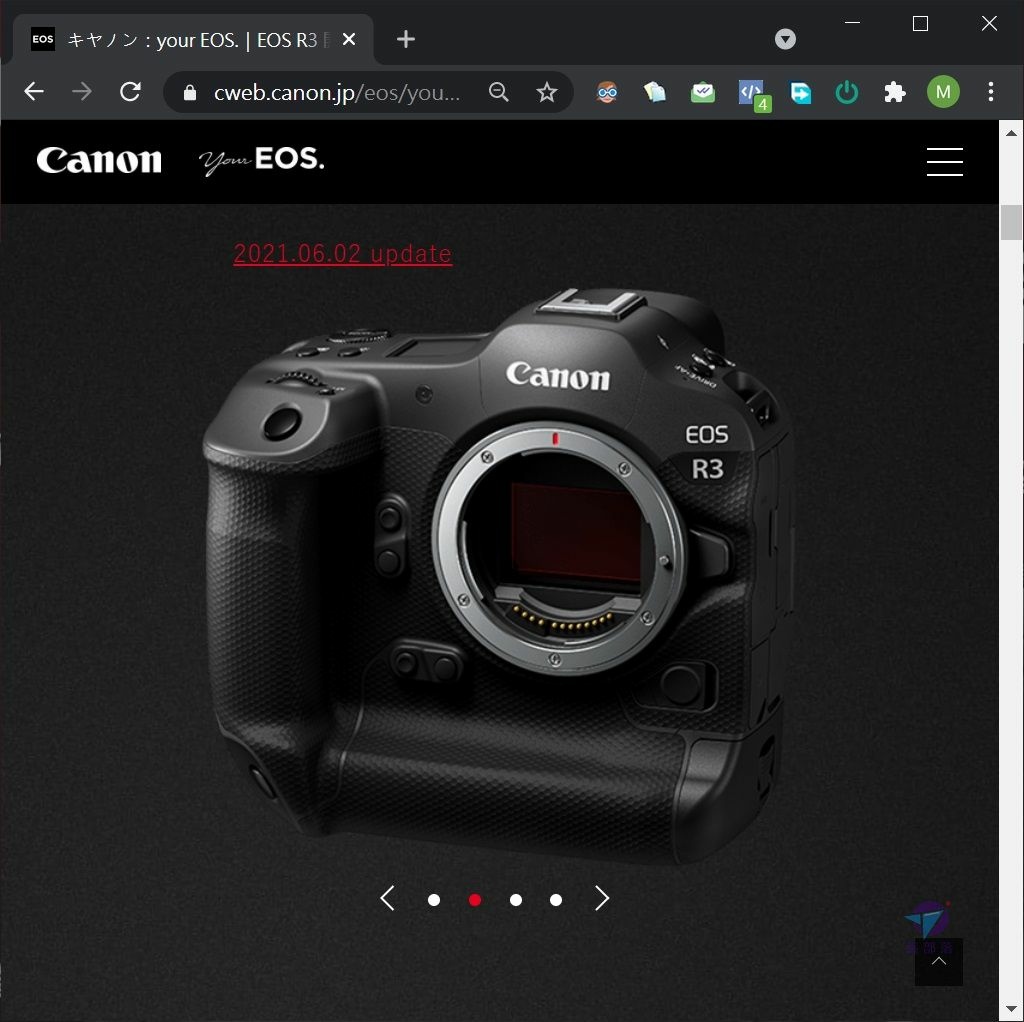Bookmark this page with the star
The width and height of the screenshot is (1024, 1022).
pyautogui.click(x=547, y=92)
